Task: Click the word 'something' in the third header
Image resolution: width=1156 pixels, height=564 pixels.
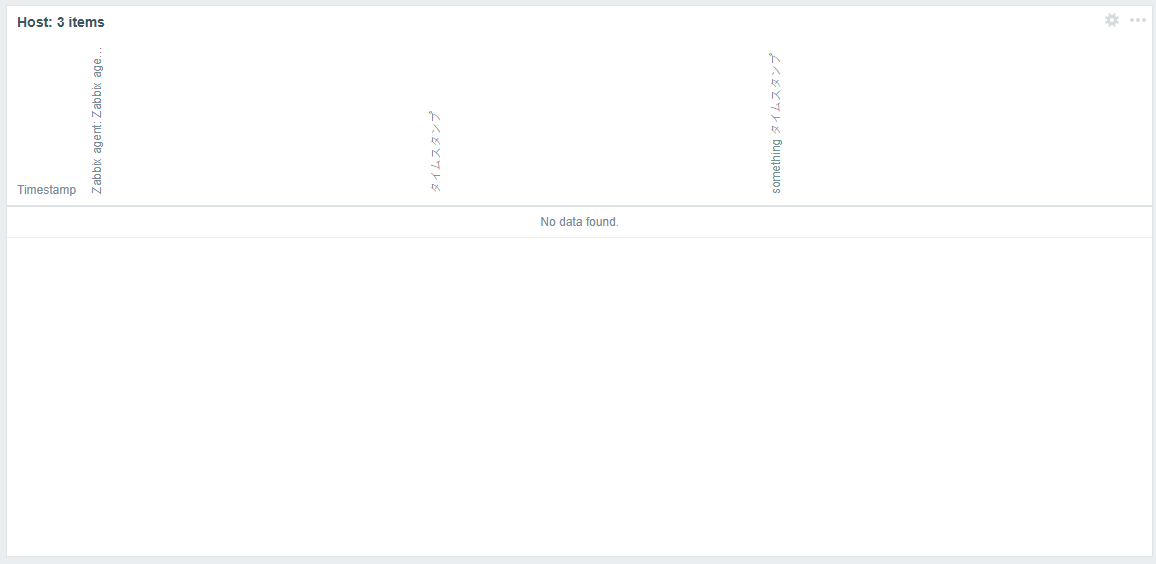Action: [x=776, y=166]
